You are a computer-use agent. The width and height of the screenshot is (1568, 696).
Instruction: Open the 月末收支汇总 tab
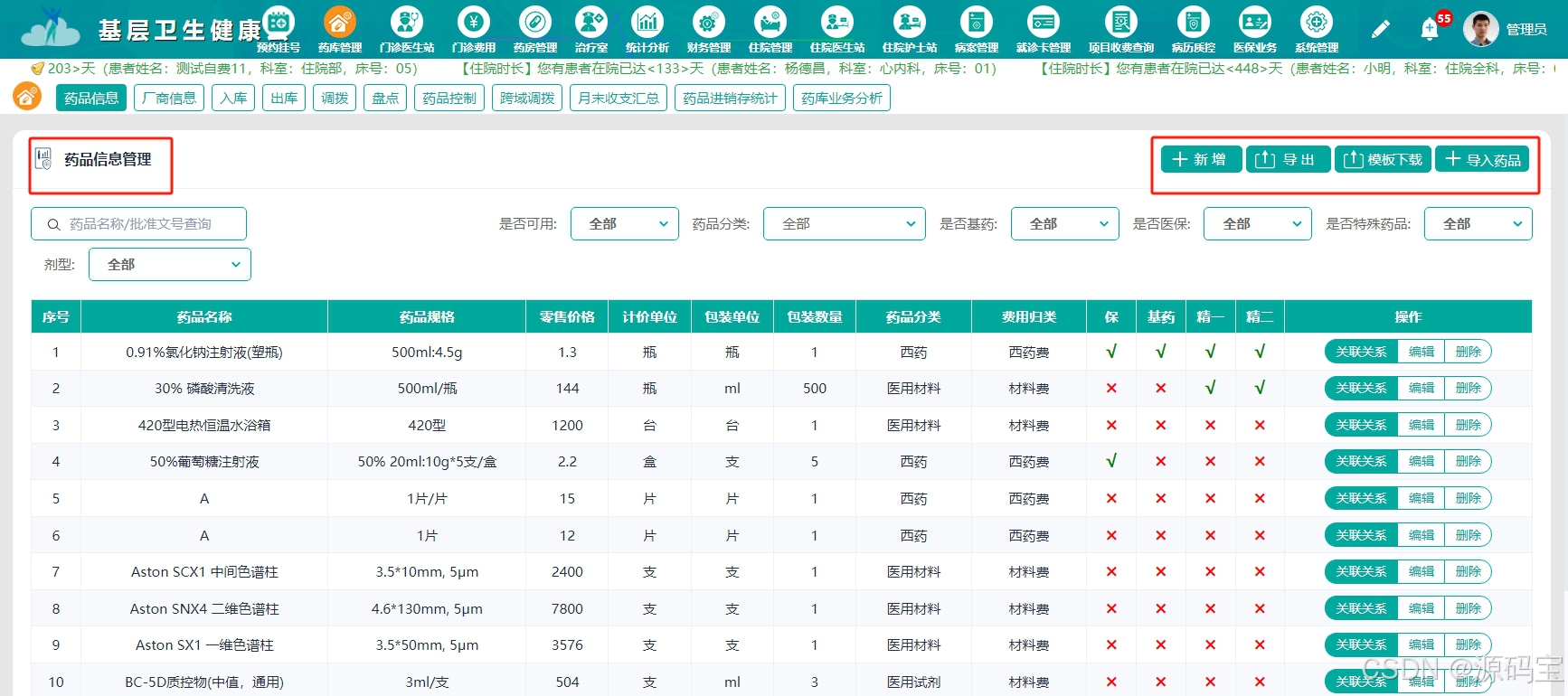619,98
